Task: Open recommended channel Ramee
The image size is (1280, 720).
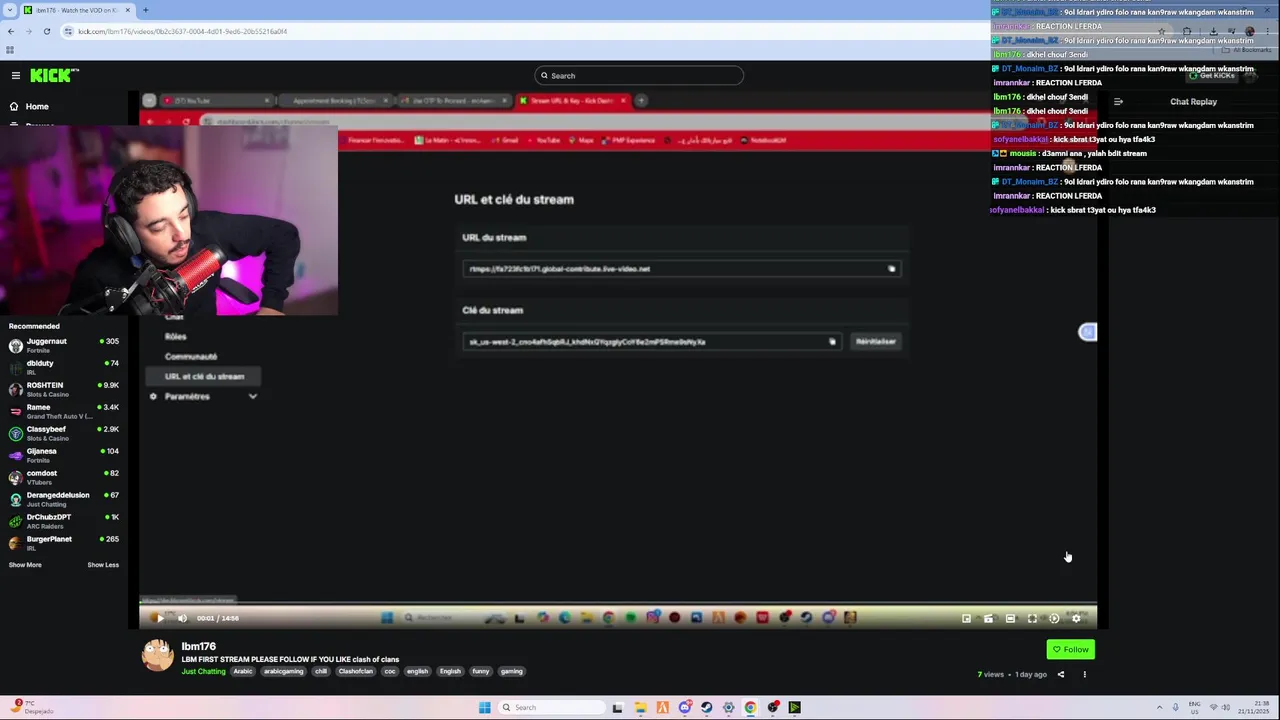Action: click(64, 411)
